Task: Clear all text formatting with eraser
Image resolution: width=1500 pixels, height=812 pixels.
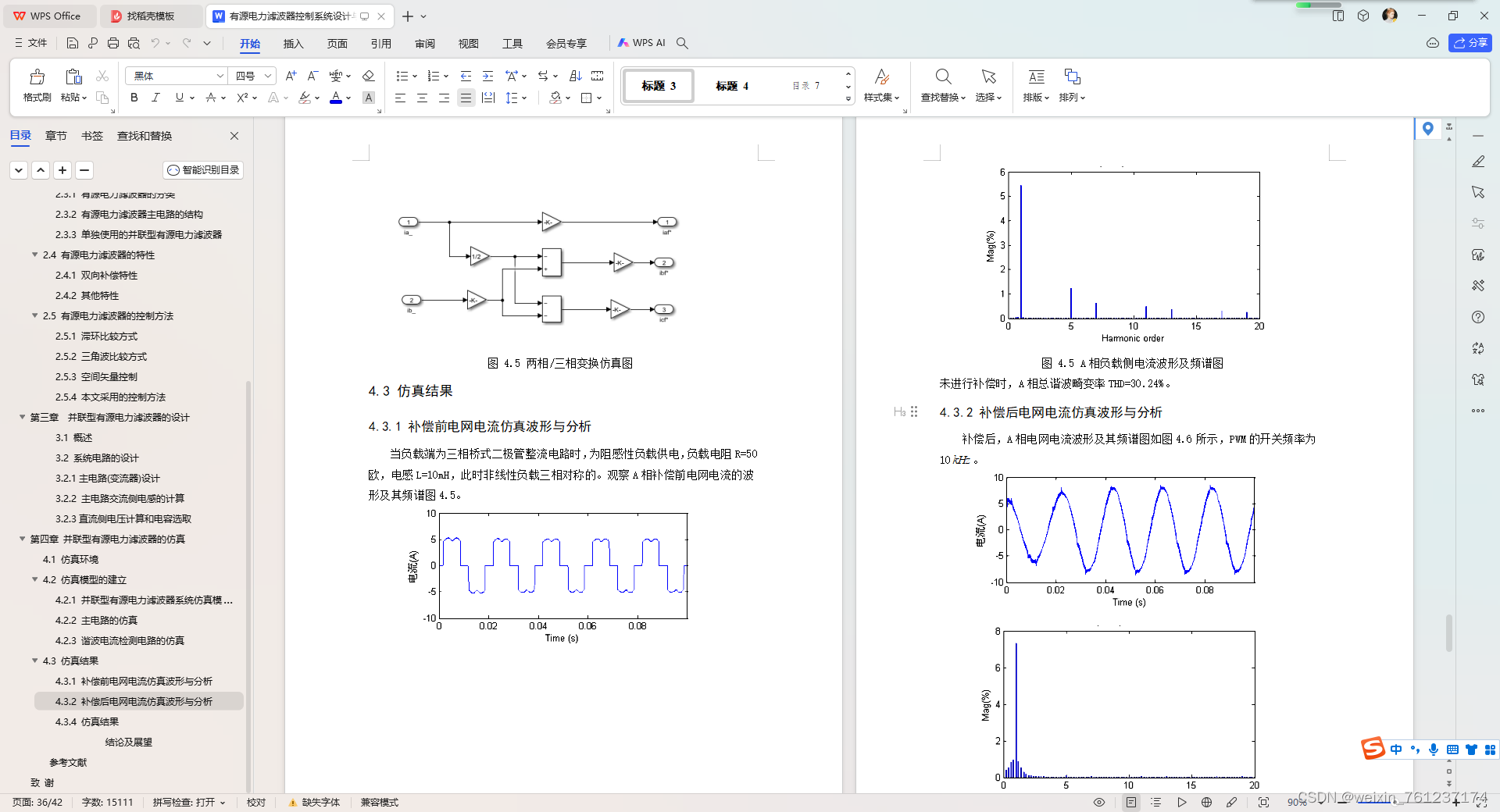Action: point(369,76)
